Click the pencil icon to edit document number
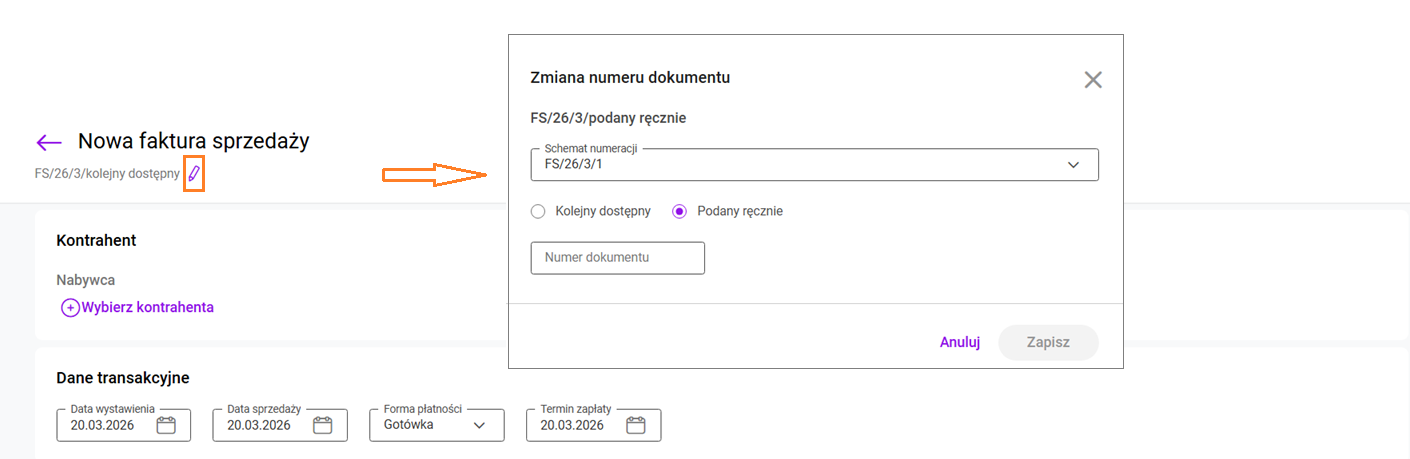The height and width of the screenshot is (459, 1410). pos(194,174)
